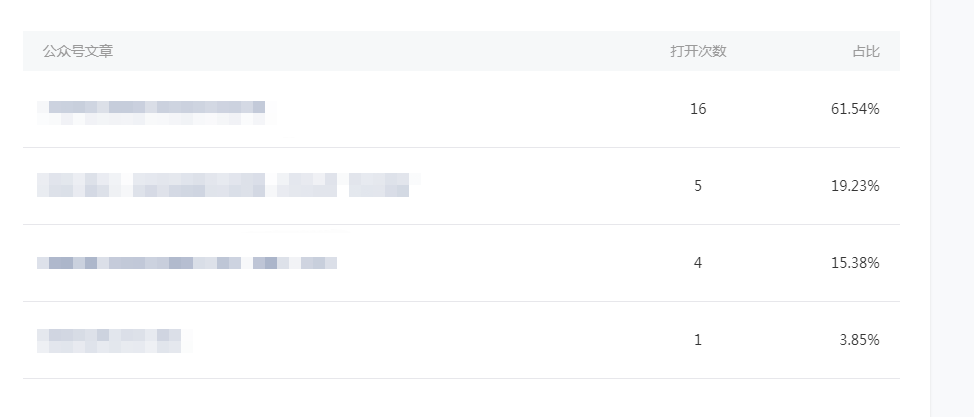974x417 pixels.
Task: Click the 占比 column header
Action: coord(866,52)
